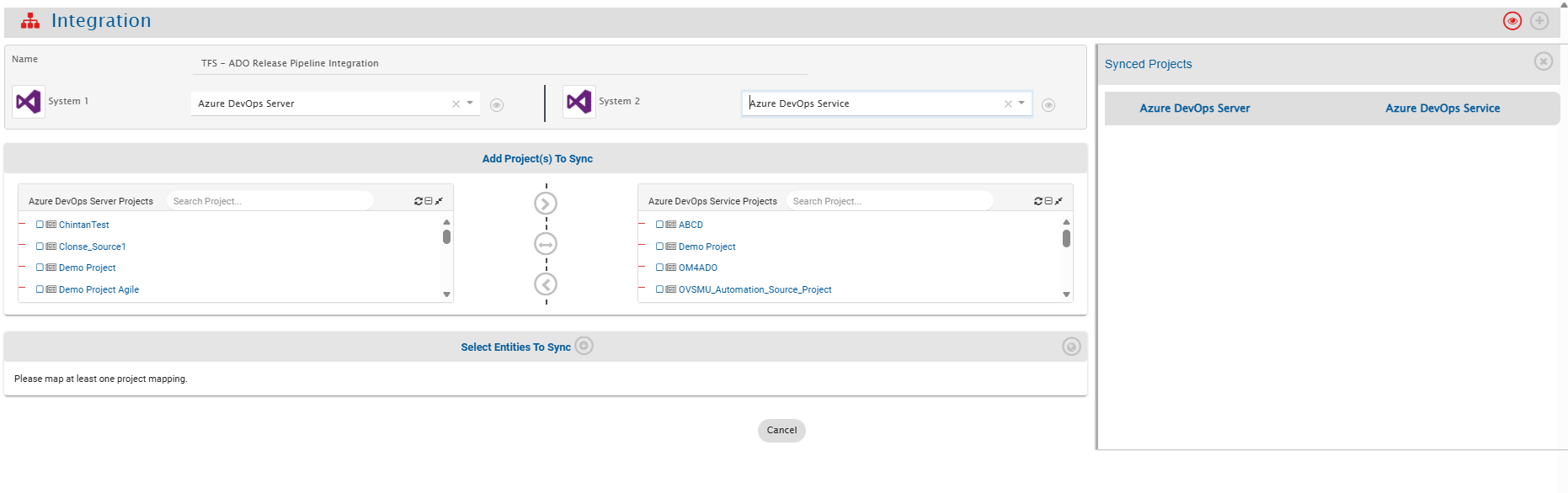Collapse the Server Projects panel using pin icon
Image resolution: width=1568 pixels, height=493 pixels.
coord(439,201)
